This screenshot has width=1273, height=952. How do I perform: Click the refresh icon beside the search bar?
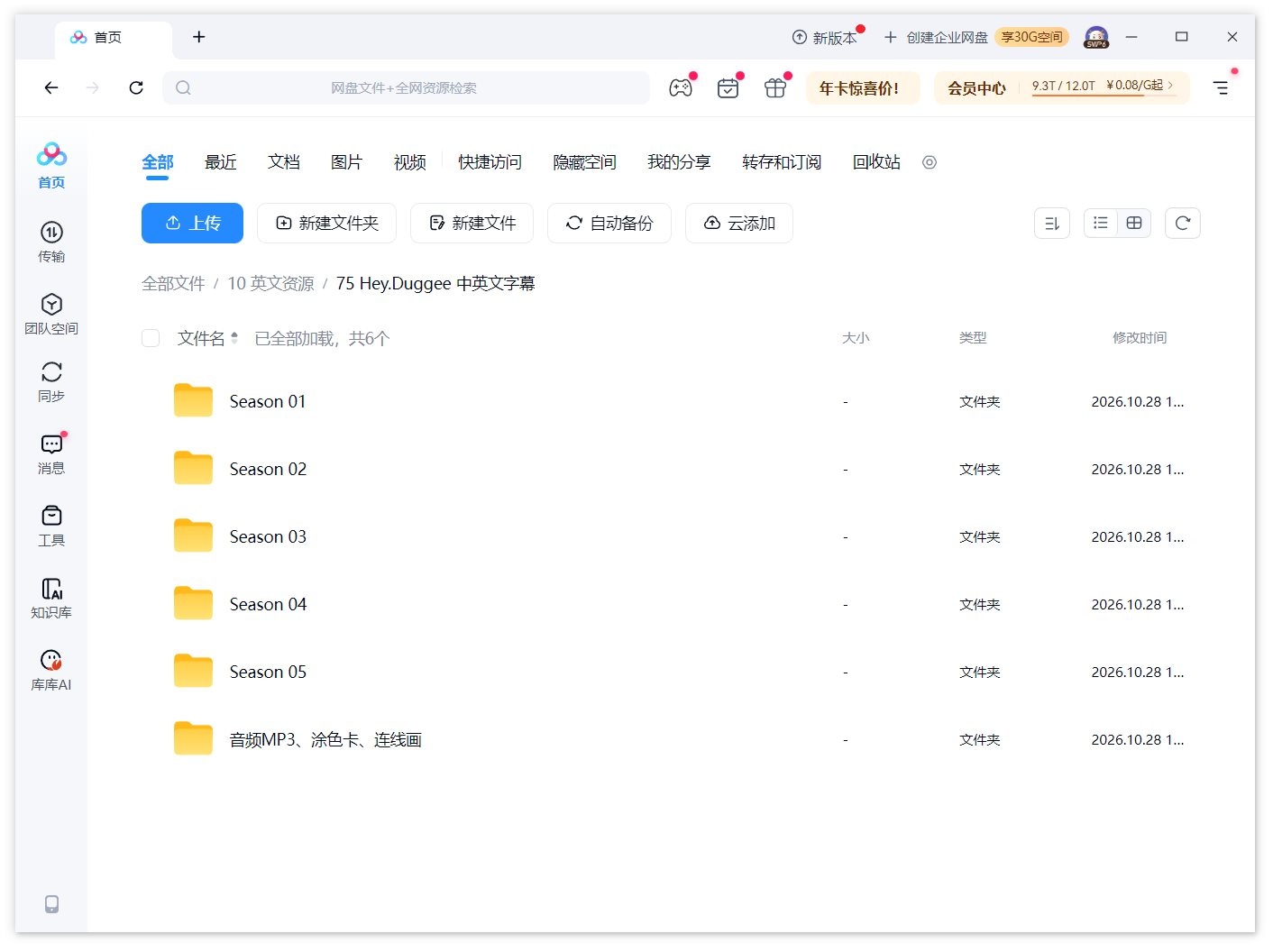pos(136,87)
